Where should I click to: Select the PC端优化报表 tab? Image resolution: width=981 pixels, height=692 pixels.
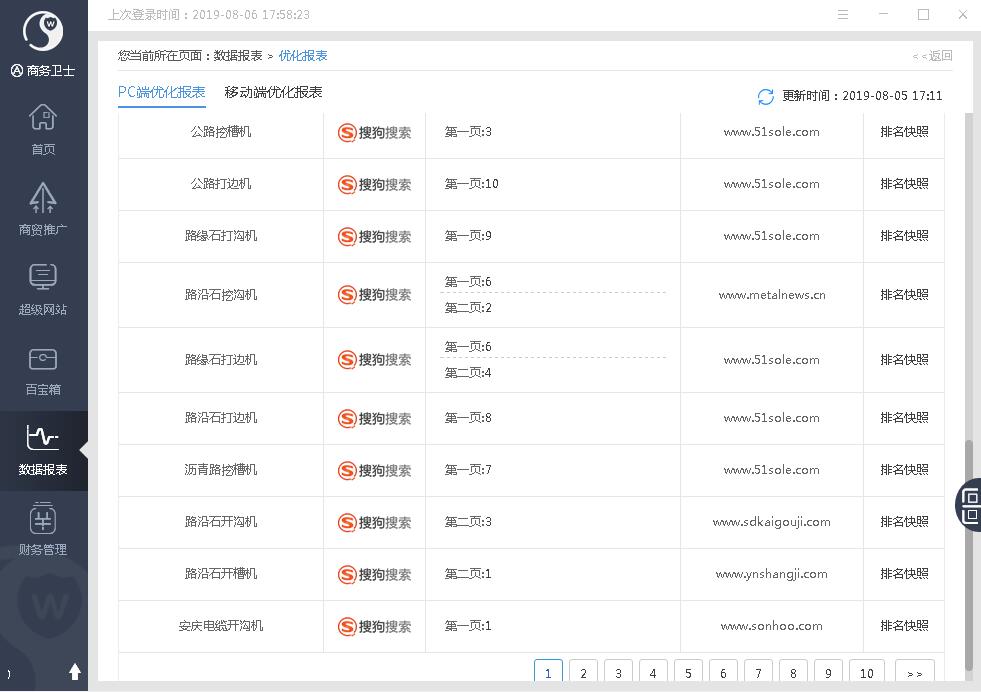coord(161,92)
